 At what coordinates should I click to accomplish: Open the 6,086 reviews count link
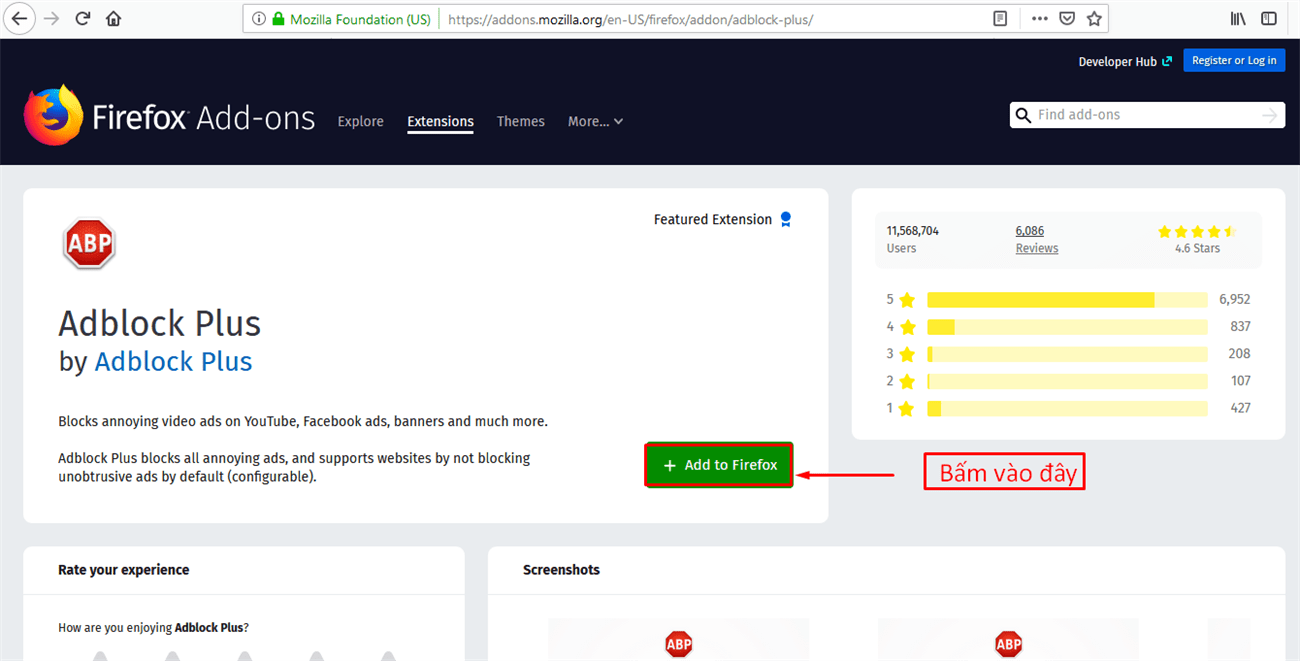1030,230
